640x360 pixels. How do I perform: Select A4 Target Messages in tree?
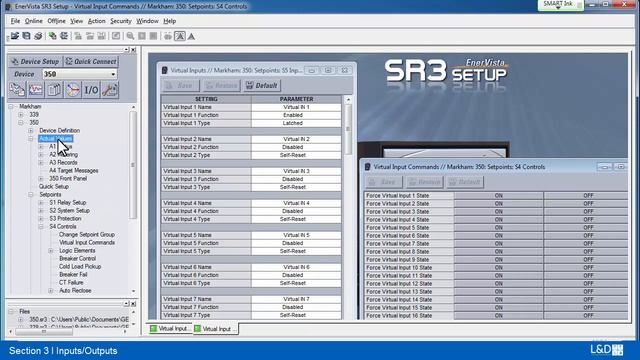[74, 171]
